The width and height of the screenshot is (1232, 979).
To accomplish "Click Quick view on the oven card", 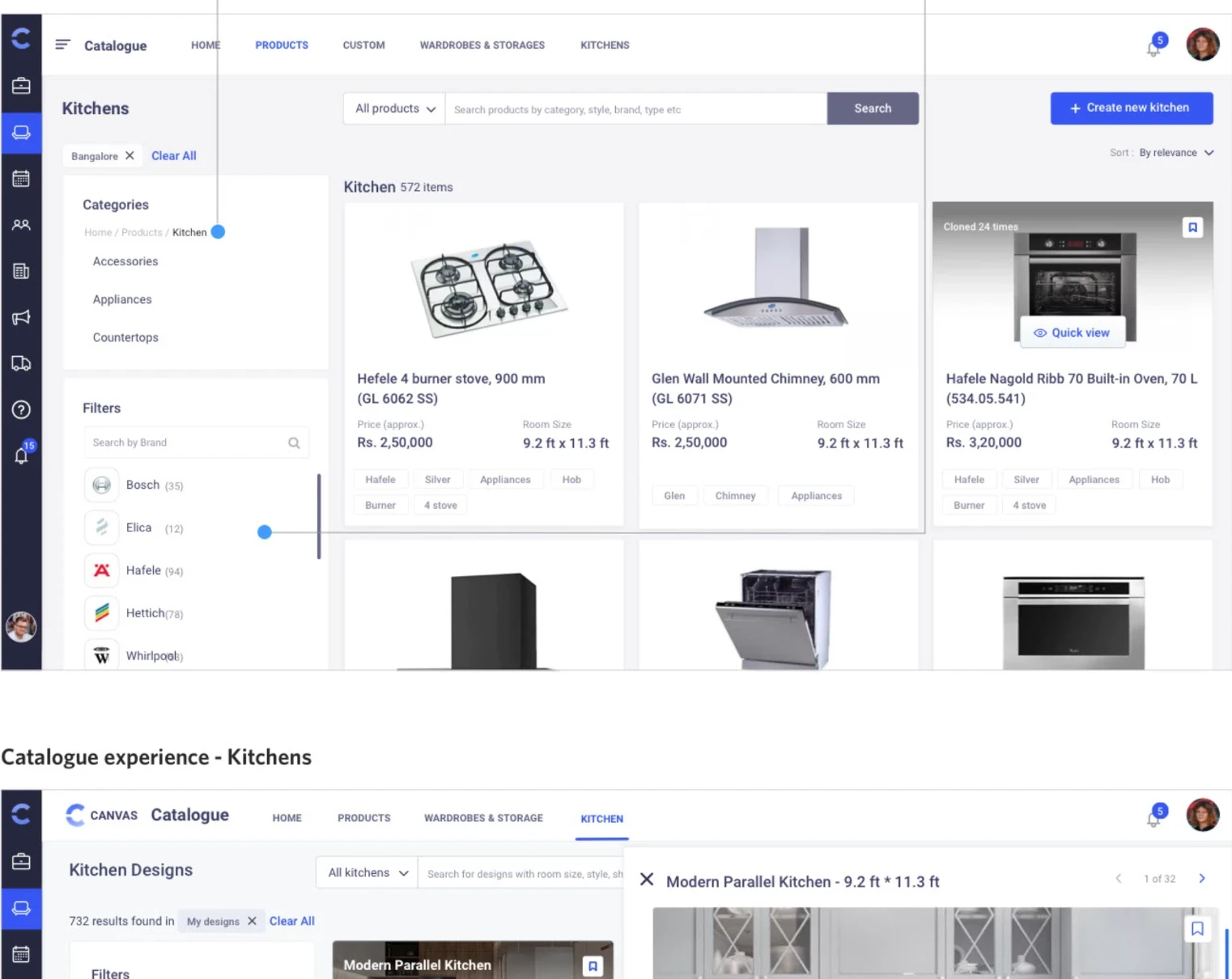I will tap(1073, 333).
